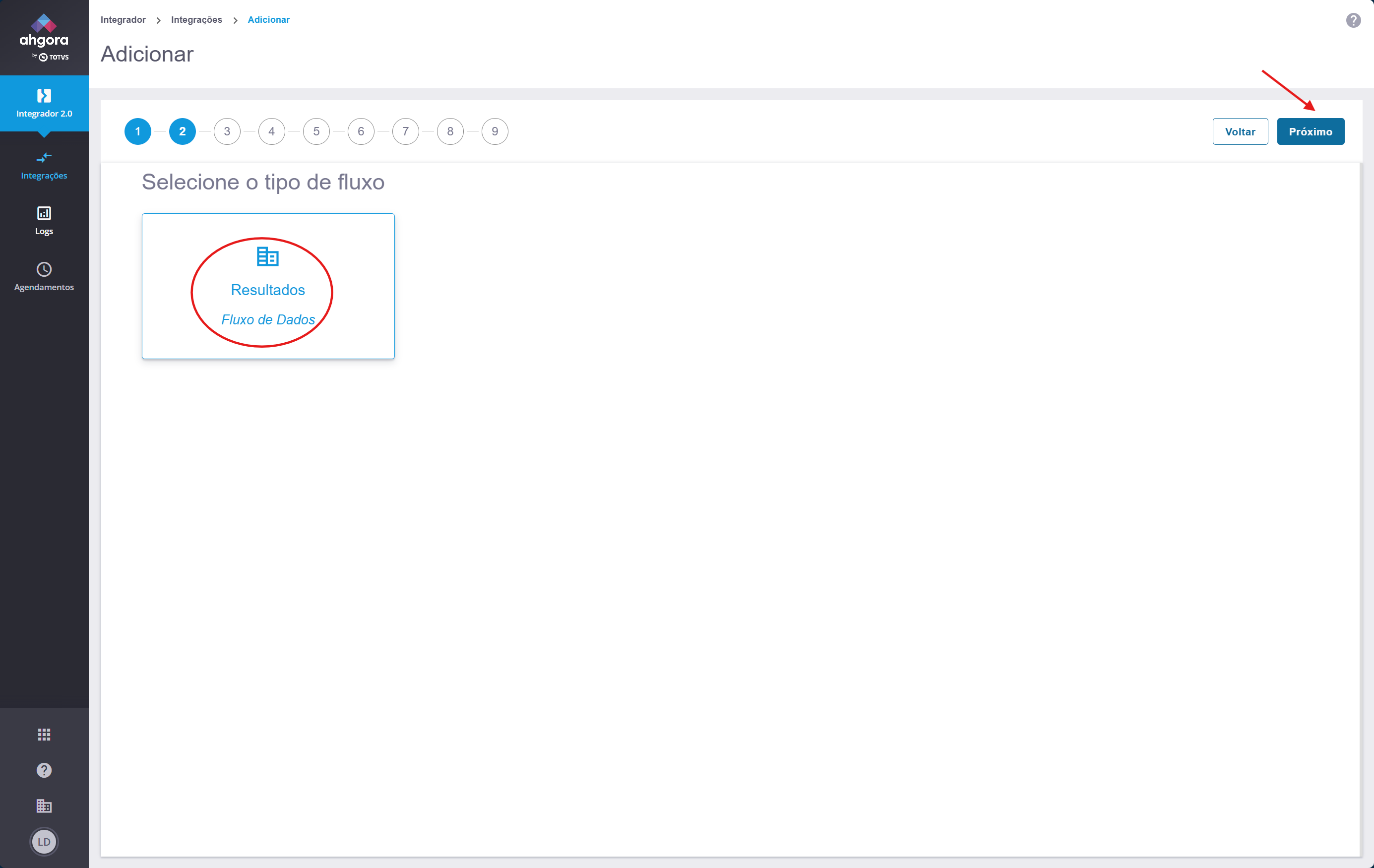Jump to step 3 in wizard
The image size is (1374, 868).
(227, 132)
